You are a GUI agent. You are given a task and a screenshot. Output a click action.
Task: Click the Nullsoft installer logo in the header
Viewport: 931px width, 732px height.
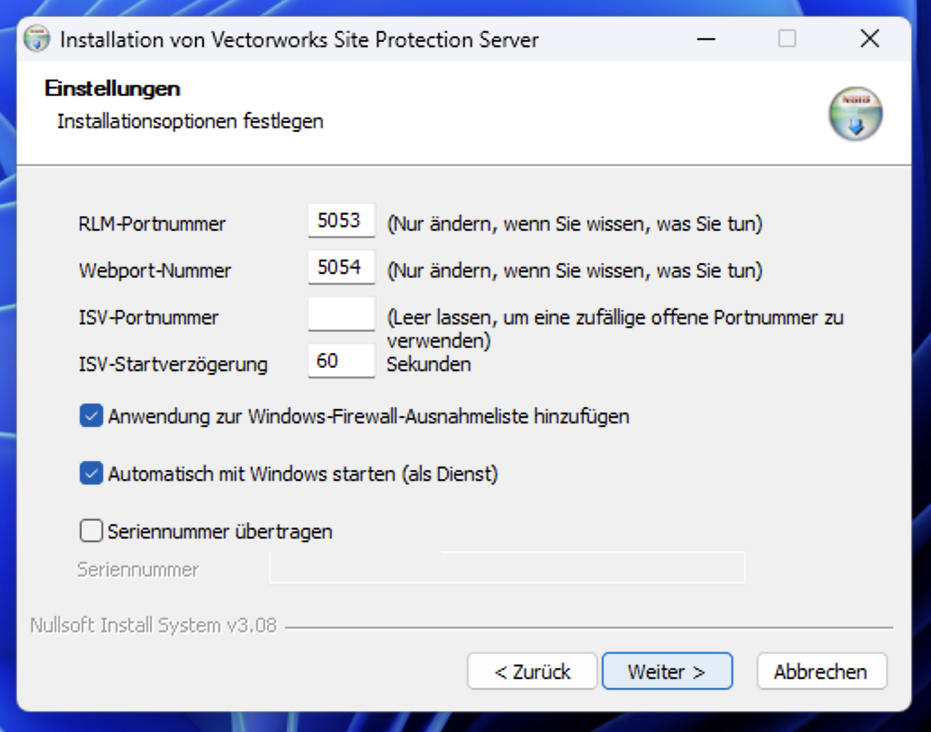(x=855, y=114)
